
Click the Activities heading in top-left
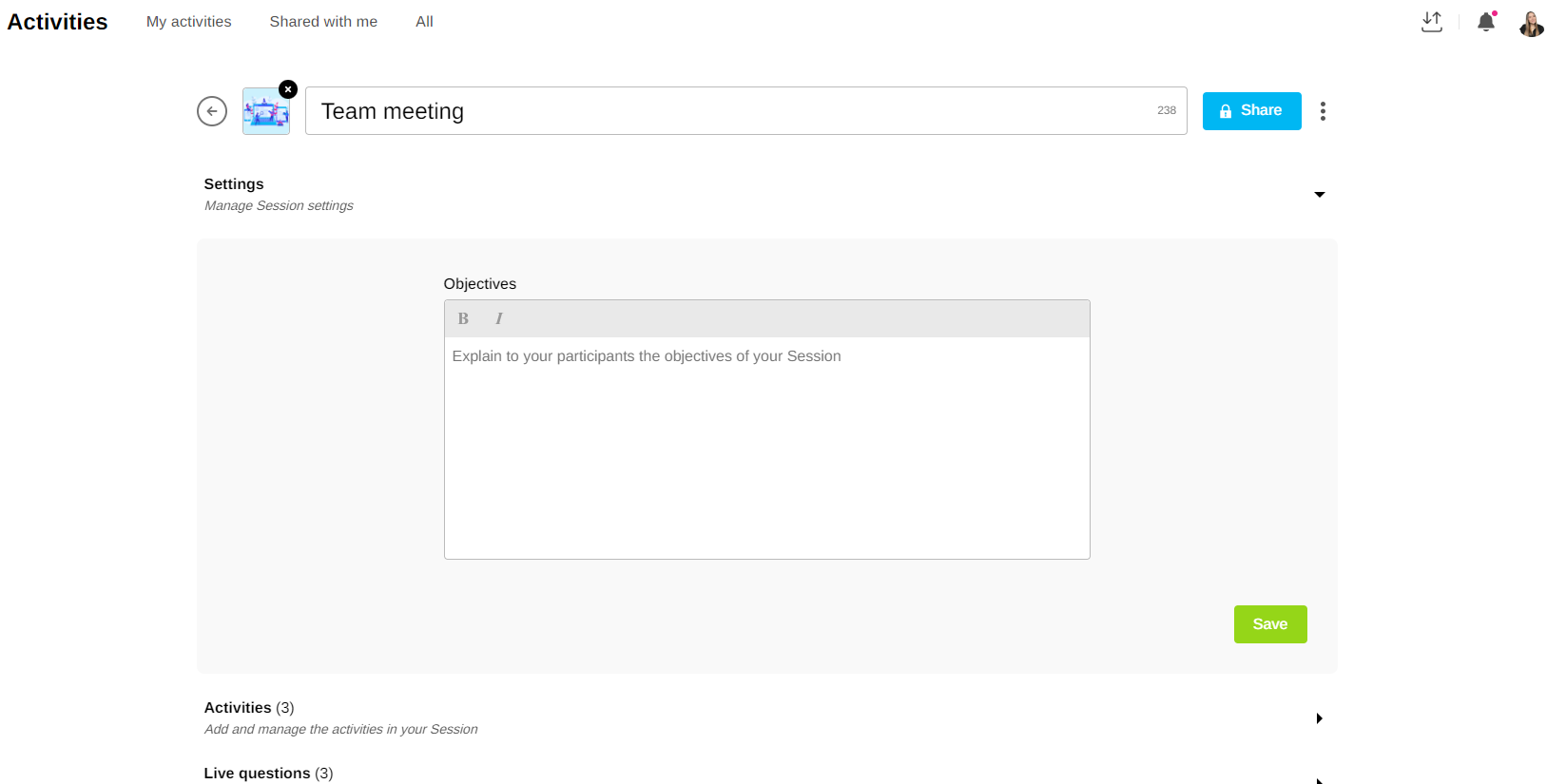click(58, 22)
